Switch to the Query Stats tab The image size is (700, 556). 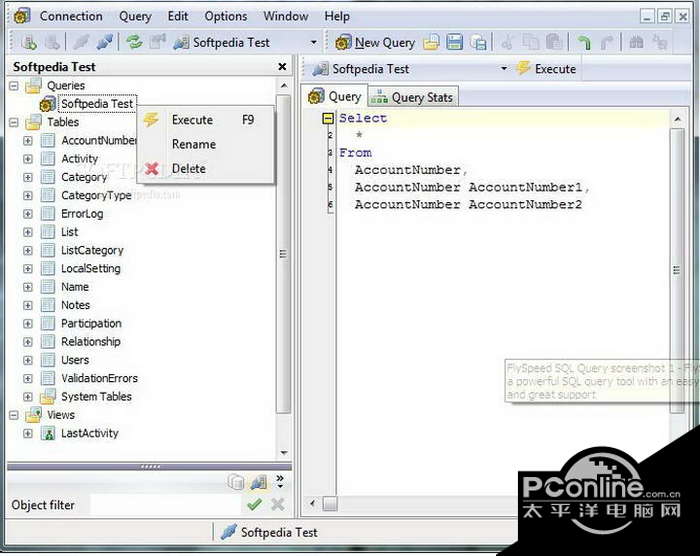coord(412,97)
